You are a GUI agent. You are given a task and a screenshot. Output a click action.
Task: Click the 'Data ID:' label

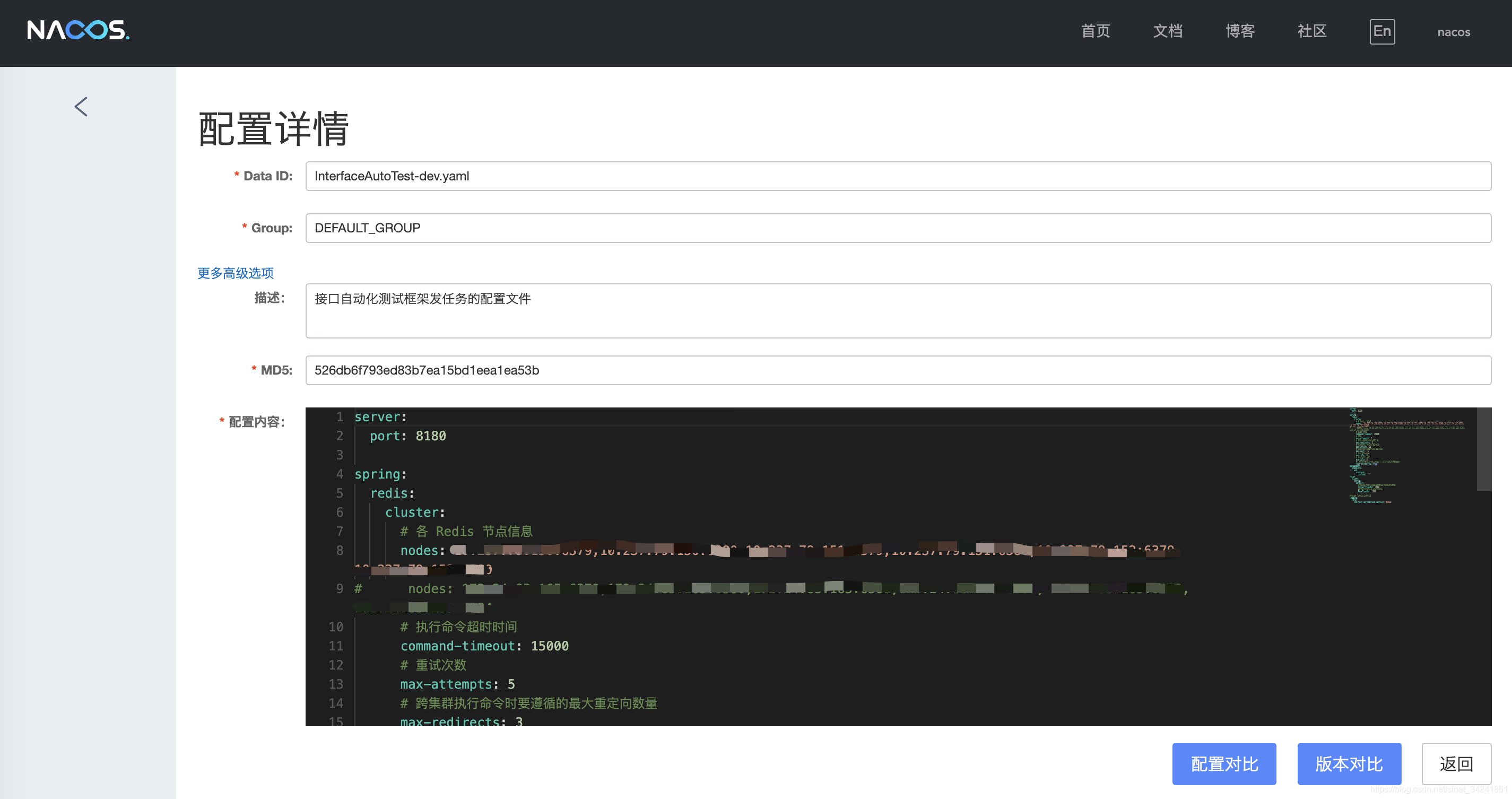pos(268,176)
